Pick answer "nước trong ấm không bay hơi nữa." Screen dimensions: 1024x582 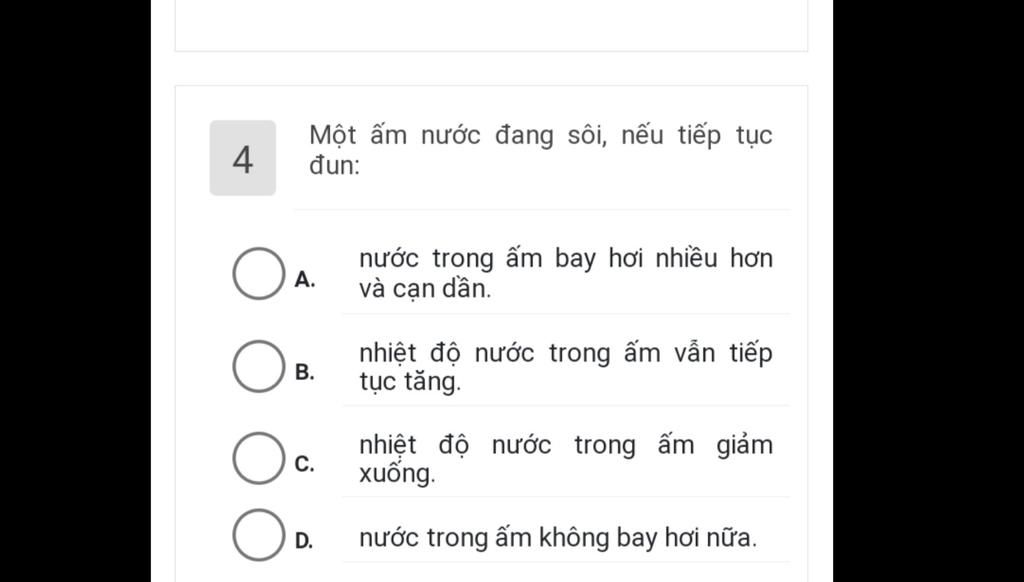[x=558, y=538]
